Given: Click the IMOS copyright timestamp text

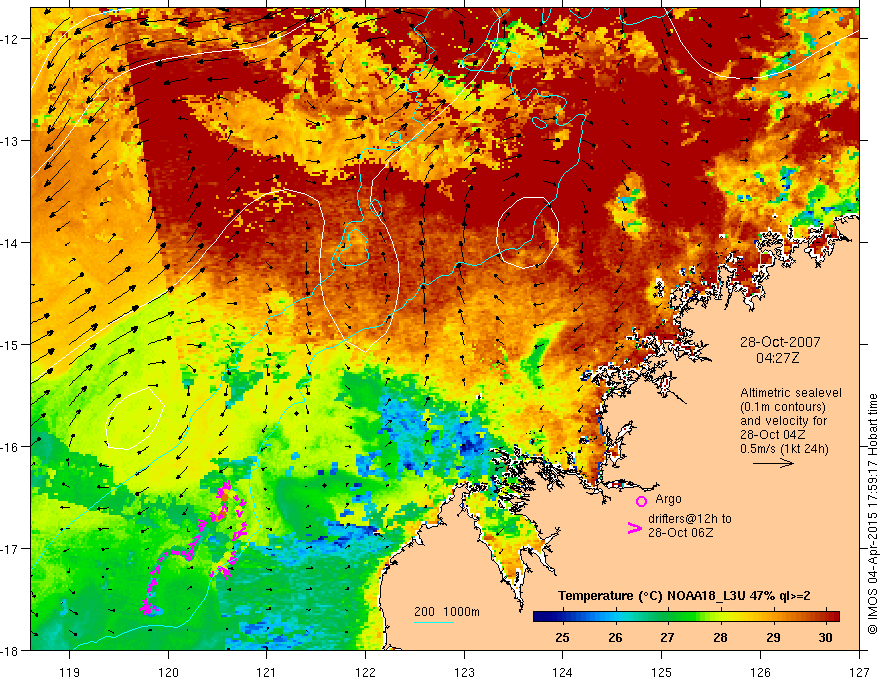Looking at the screenshot, I should coord(872,514).
